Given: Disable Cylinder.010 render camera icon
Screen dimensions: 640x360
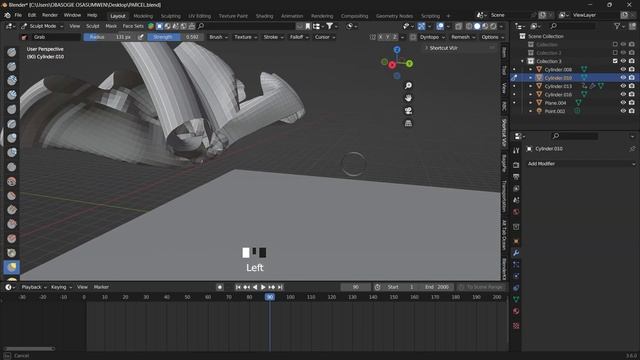Looking at the screenshot, I should pyautogui.click(x=631, y=78).
